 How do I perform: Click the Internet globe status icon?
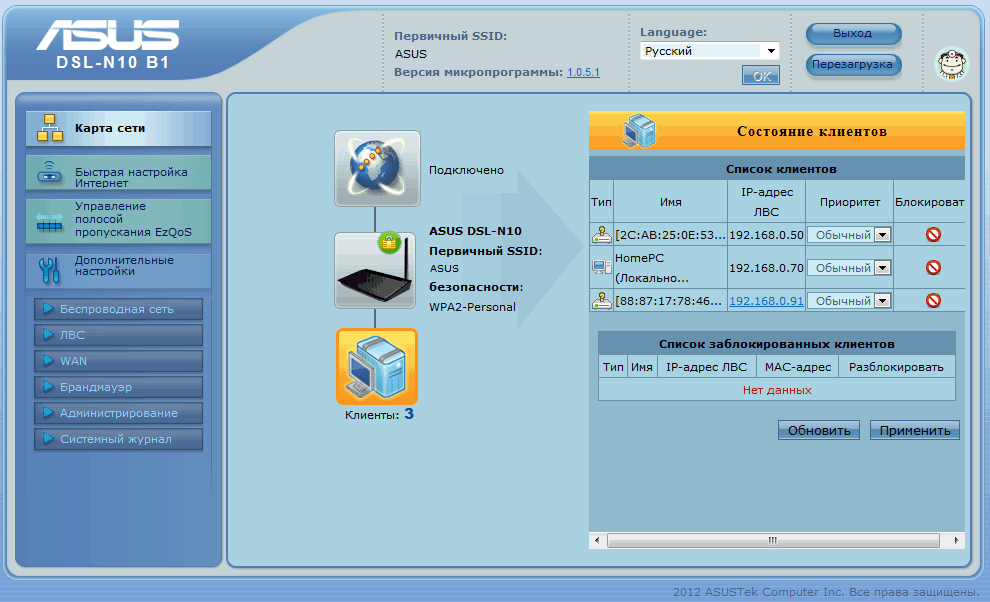pyautogui.click(x=377, y=168)
